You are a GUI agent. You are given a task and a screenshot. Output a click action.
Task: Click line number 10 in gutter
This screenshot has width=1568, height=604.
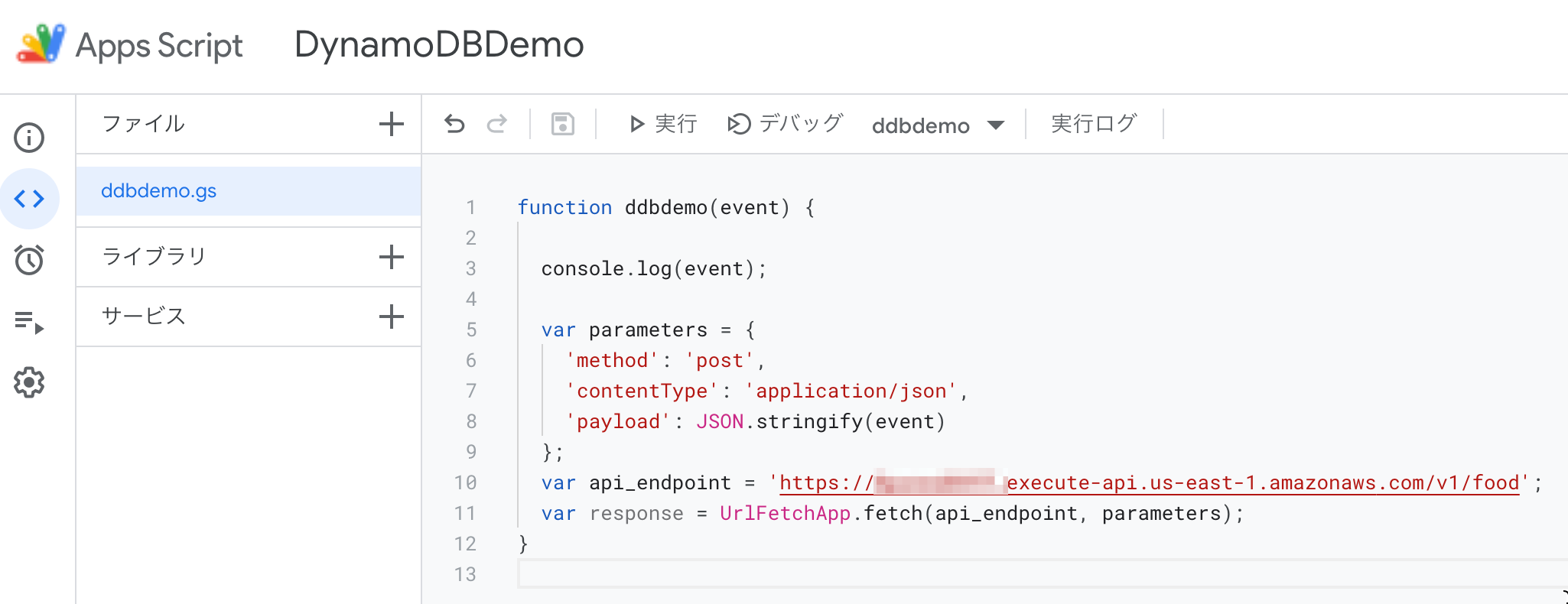point(465,483)
